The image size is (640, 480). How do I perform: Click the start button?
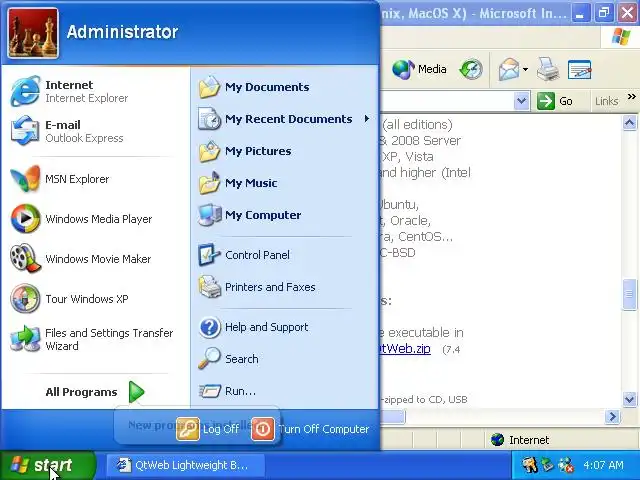(x=48, y=465)
